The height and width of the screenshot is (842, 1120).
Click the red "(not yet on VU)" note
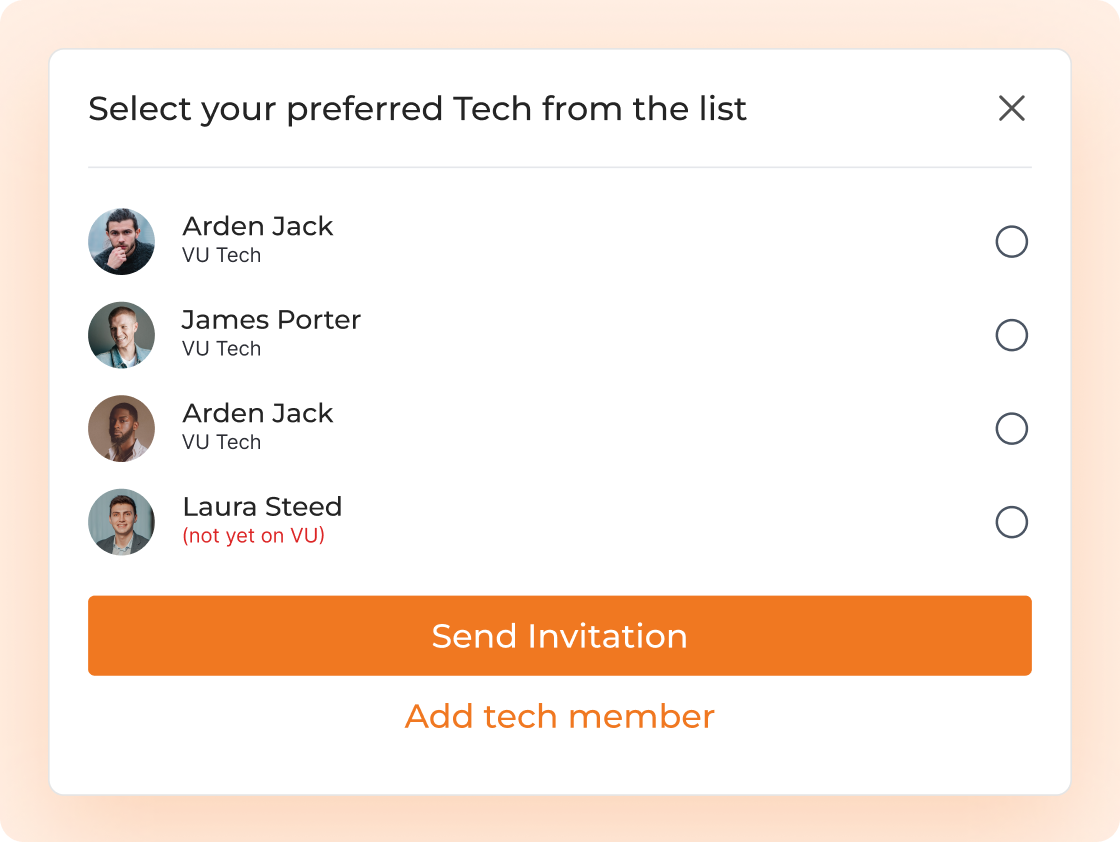[253, 536]
